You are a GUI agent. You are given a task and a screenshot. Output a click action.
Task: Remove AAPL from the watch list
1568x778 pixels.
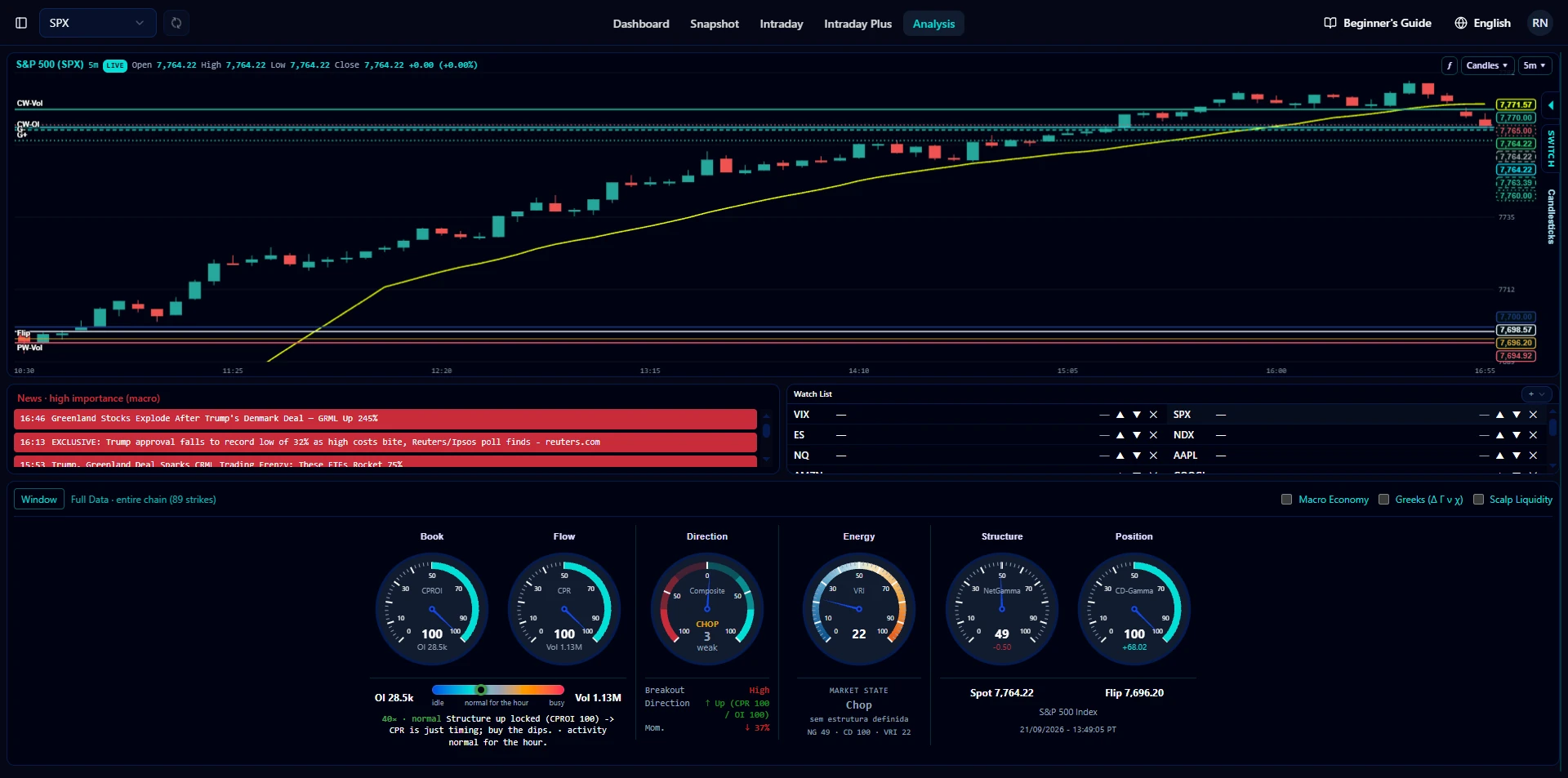pos(1533,456)
